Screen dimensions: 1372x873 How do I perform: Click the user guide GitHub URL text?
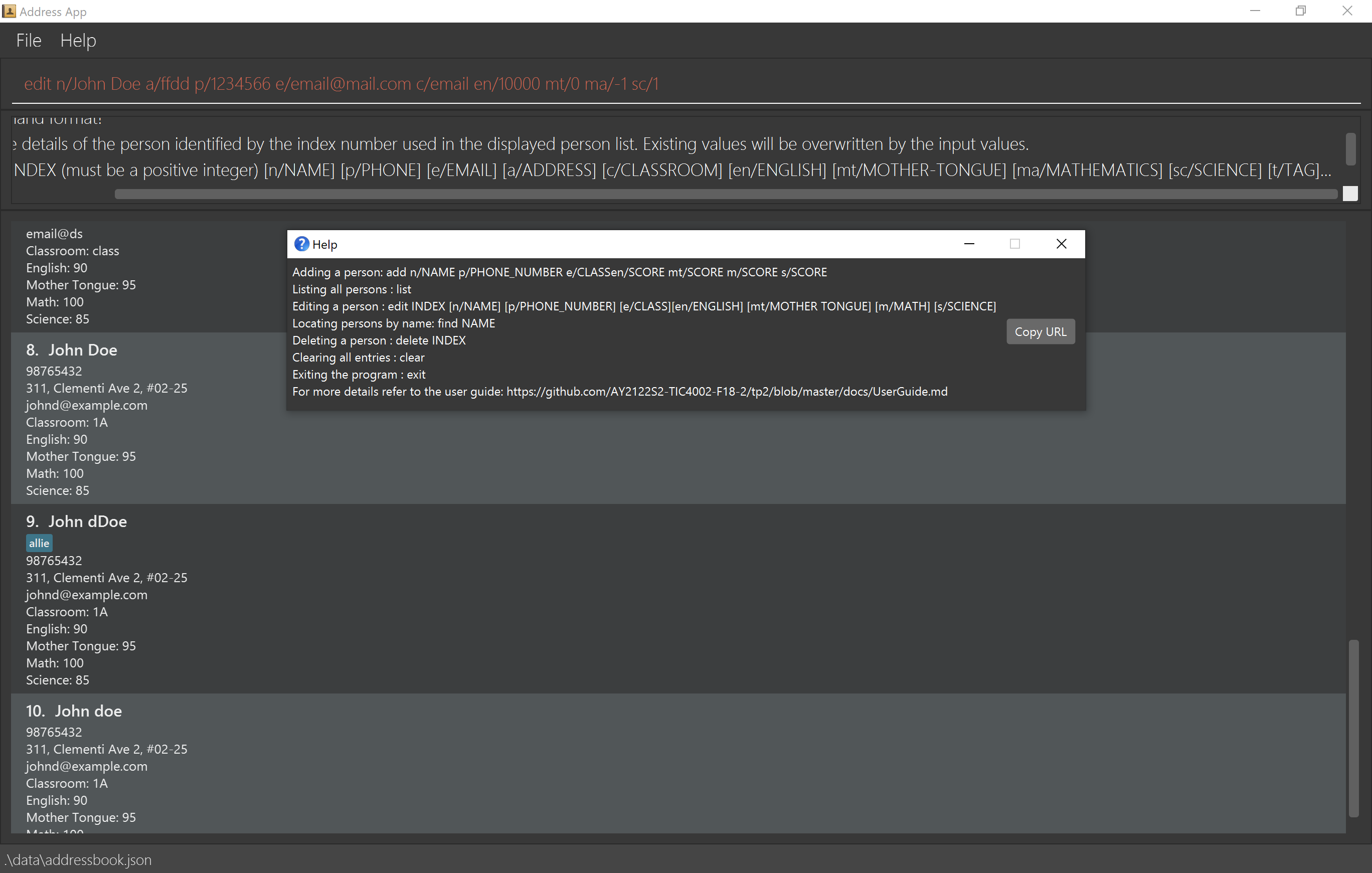(x=727, y=392)
